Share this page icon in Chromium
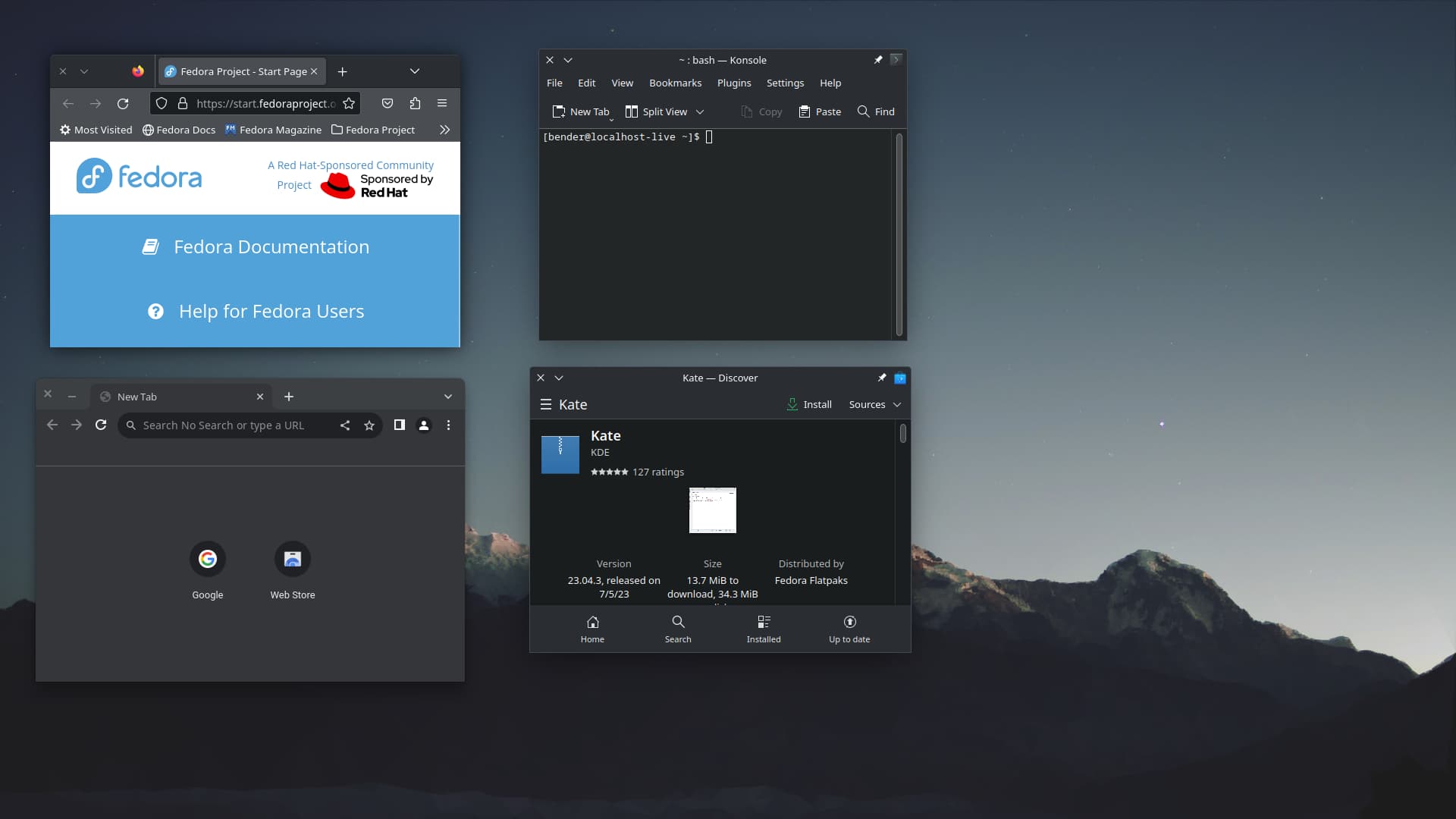 pyautogui.click(x=345, y=425)
